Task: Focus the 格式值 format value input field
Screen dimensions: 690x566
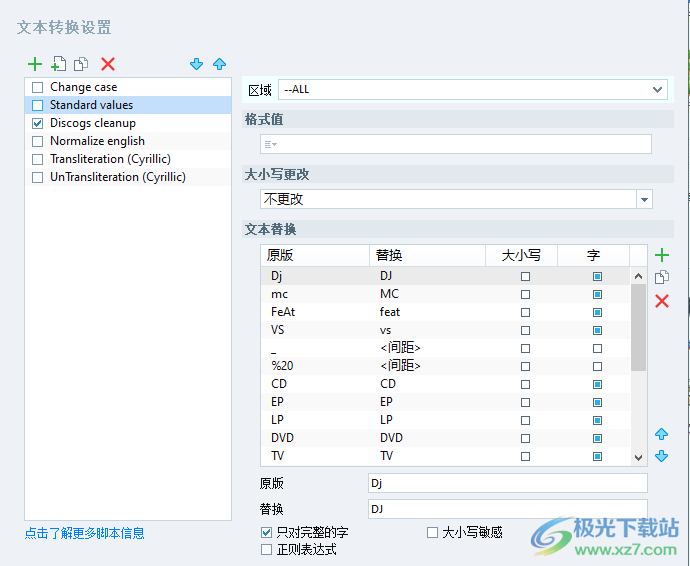Action: click(456, 144)
